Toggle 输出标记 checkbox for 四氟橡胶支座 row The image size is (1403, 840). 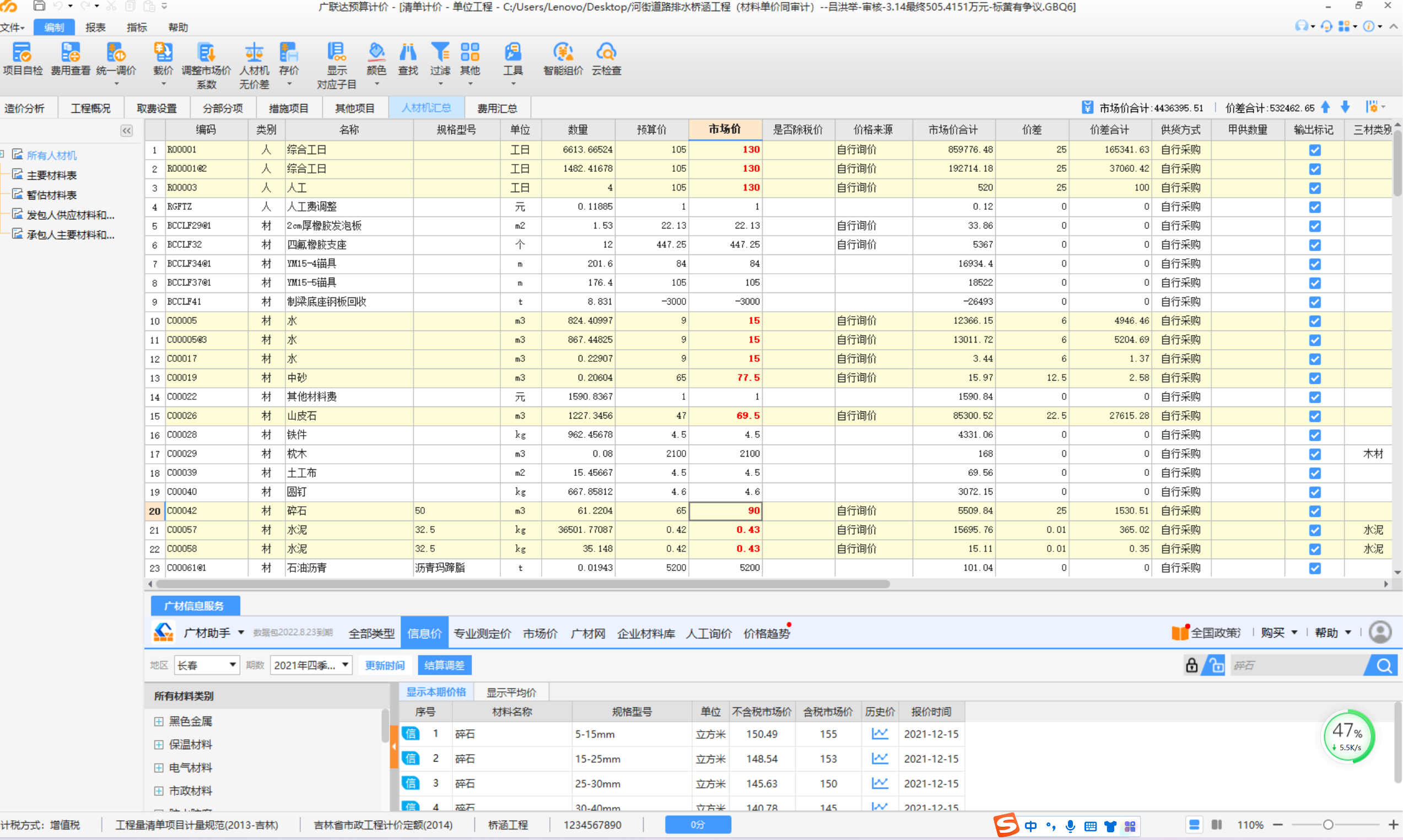(x=1315, y=245)
